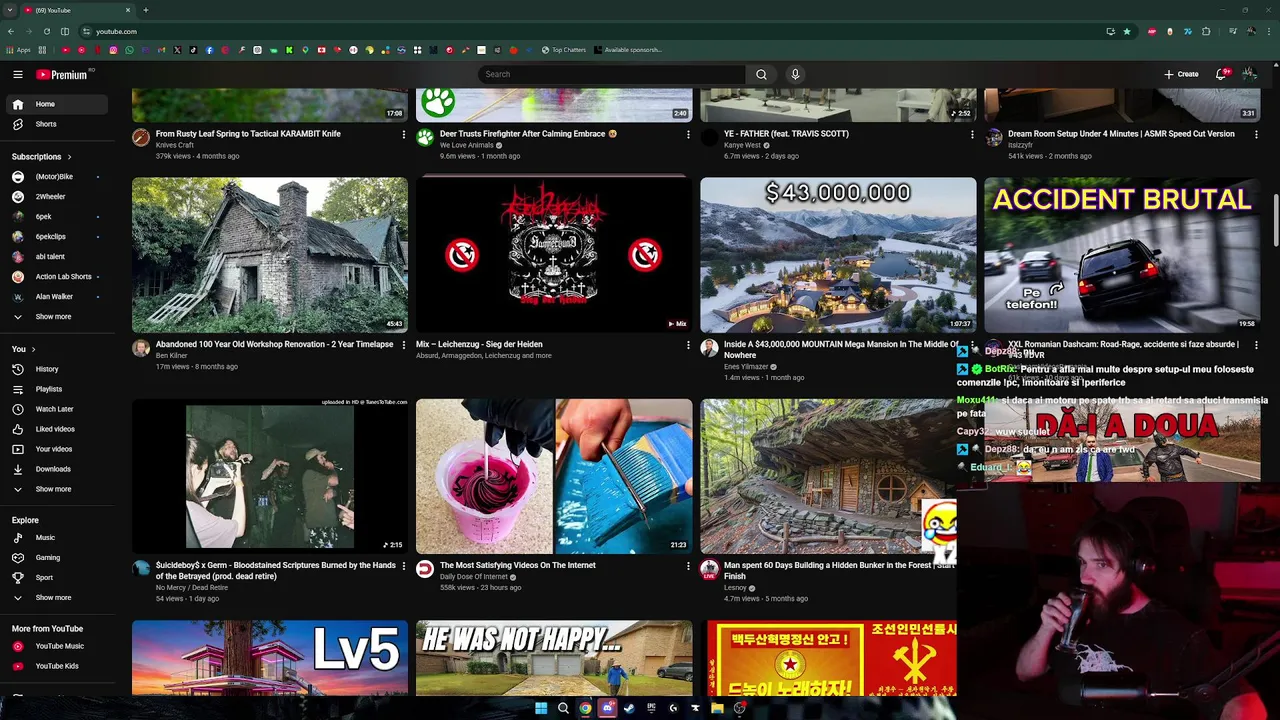Open We Love Animals channel avatar
The width and height of the screenshot is (1280, 720).
425,138
